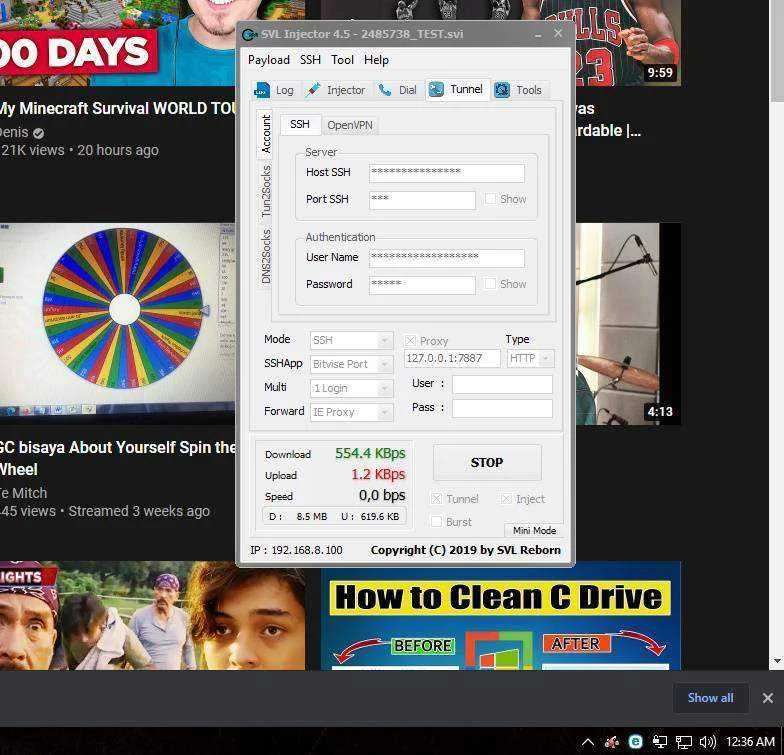Expand the SSHApp Bitvise Port dropdown
The width and height of the screenshot is (784, 755).
pos(352,364)
